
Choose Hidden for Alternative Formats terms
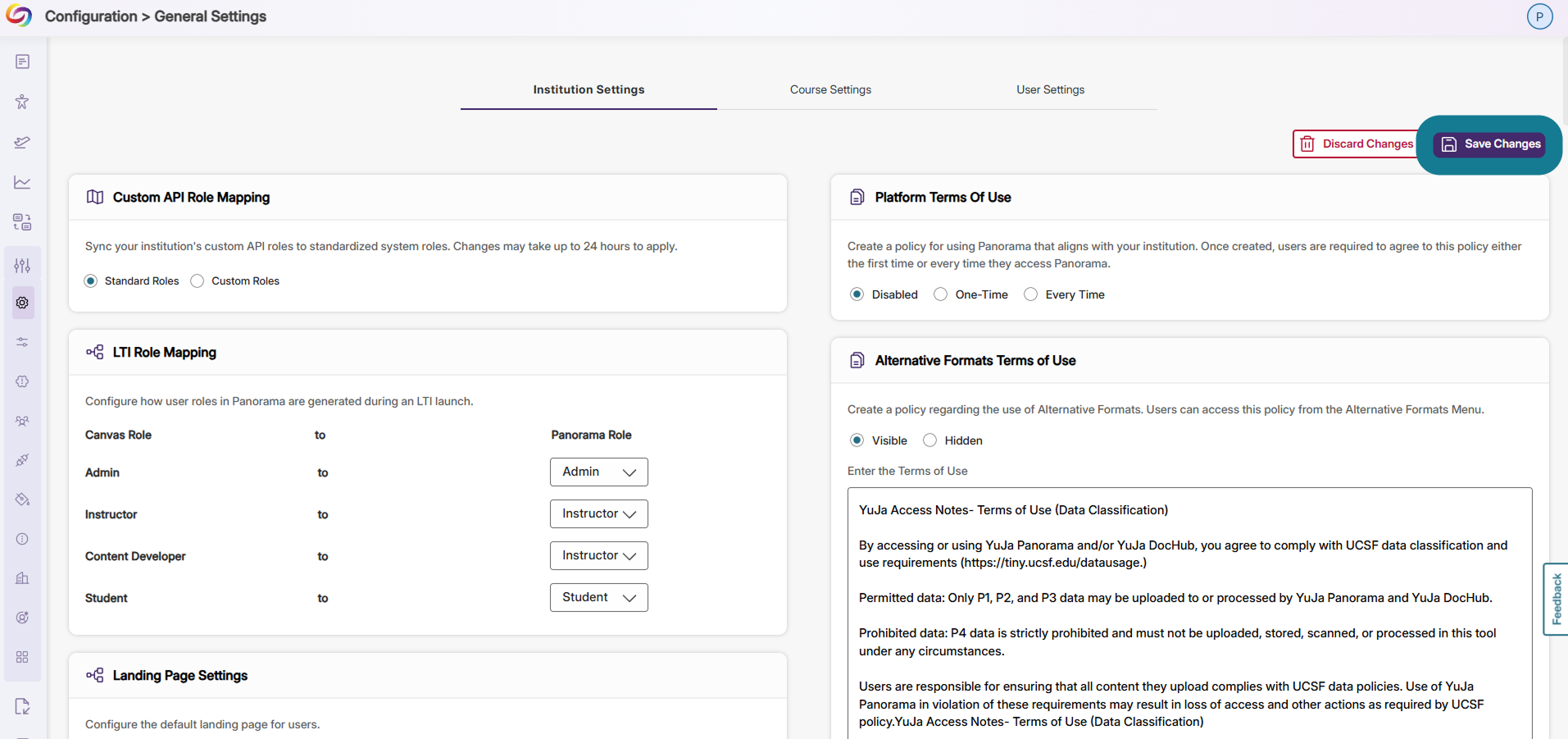point(929,440)
